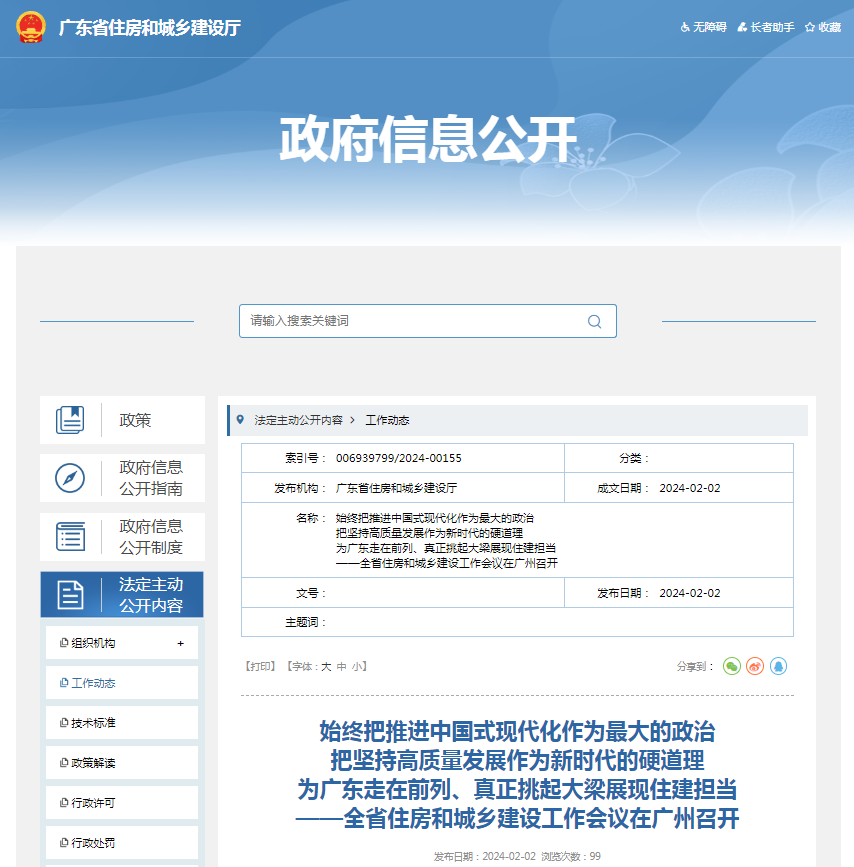Open 行政许可 in the sidebar

(93, 803)
